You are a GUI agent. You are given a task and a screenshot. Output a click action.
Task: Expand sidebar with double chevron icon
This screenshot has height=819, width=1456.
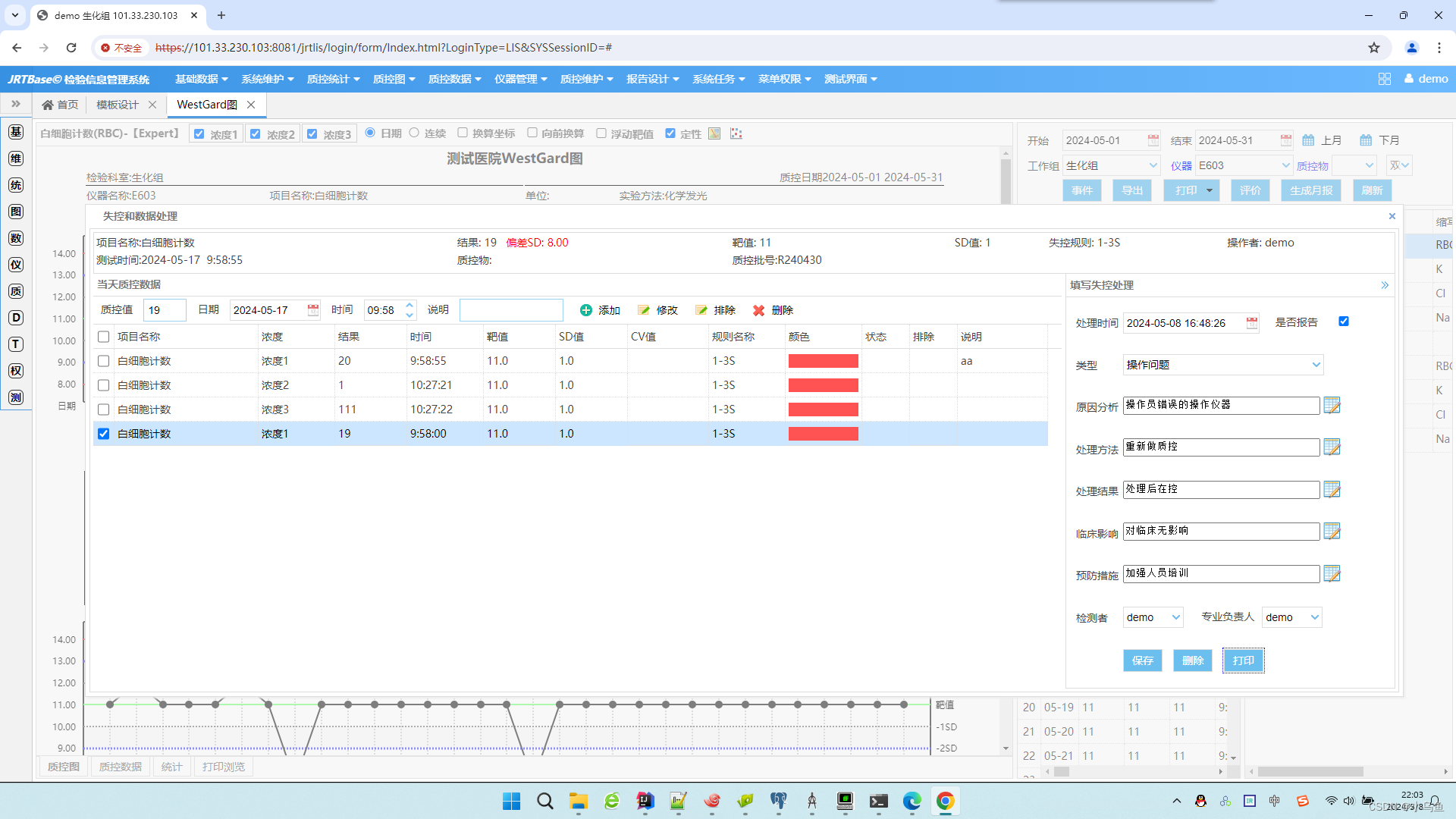click(x=16, y=104)
